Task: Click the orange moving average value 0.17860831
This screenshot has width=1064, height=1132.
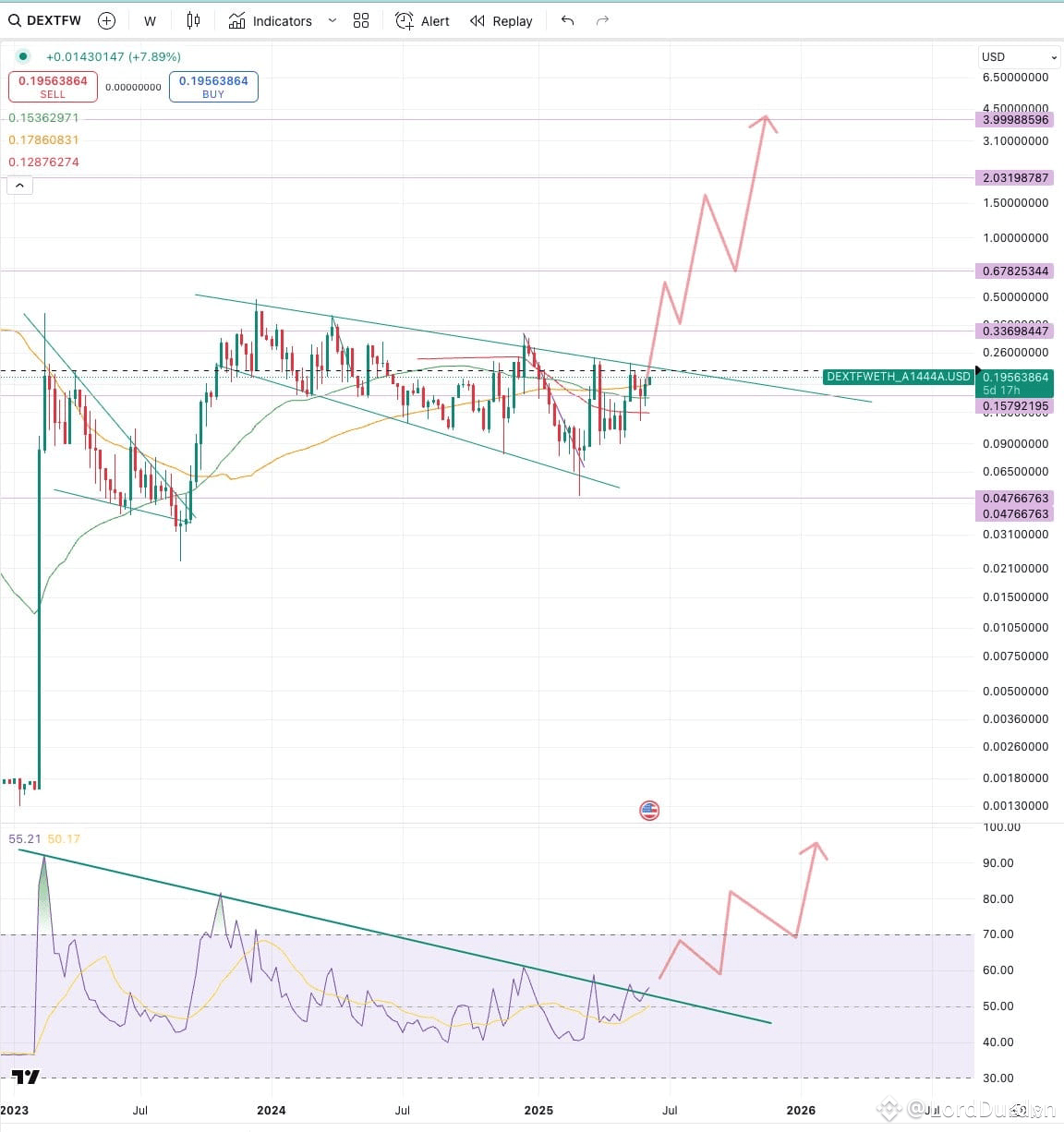Action: [x=43, y=139]
